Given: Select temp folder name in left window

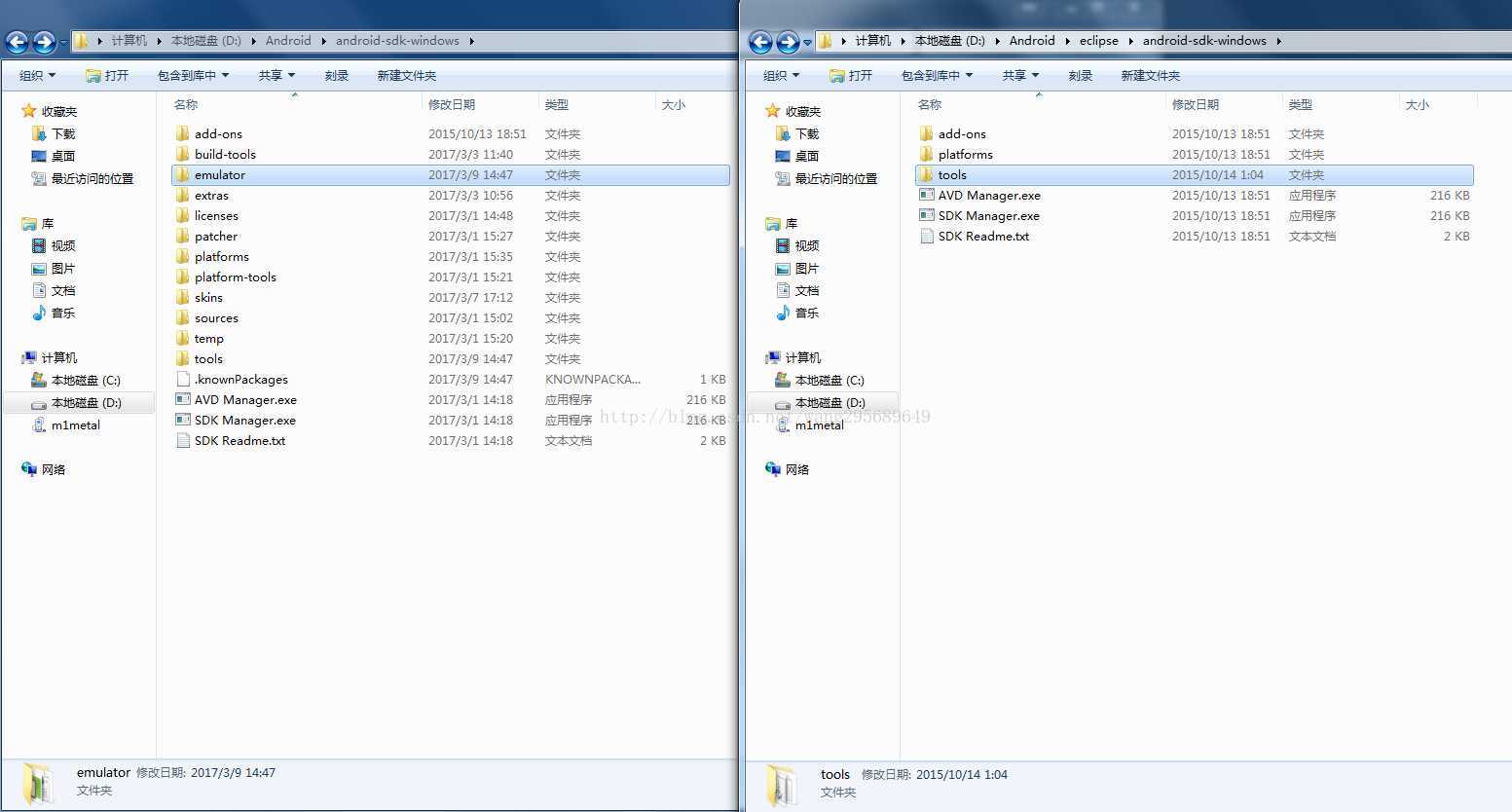Looking at the screenshot, I should 209,339.
